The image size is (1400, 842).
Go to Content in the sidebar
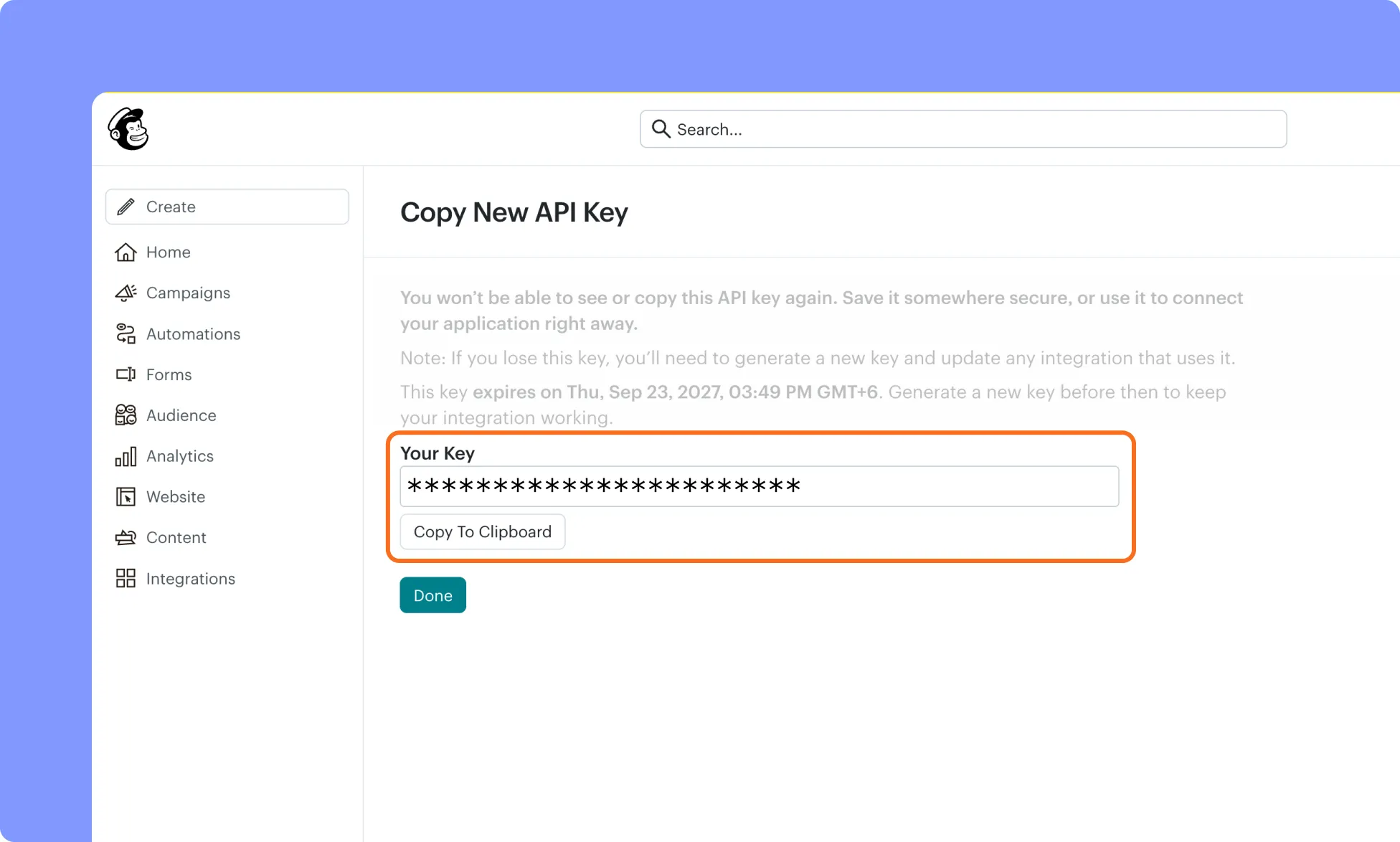(176, 537)
